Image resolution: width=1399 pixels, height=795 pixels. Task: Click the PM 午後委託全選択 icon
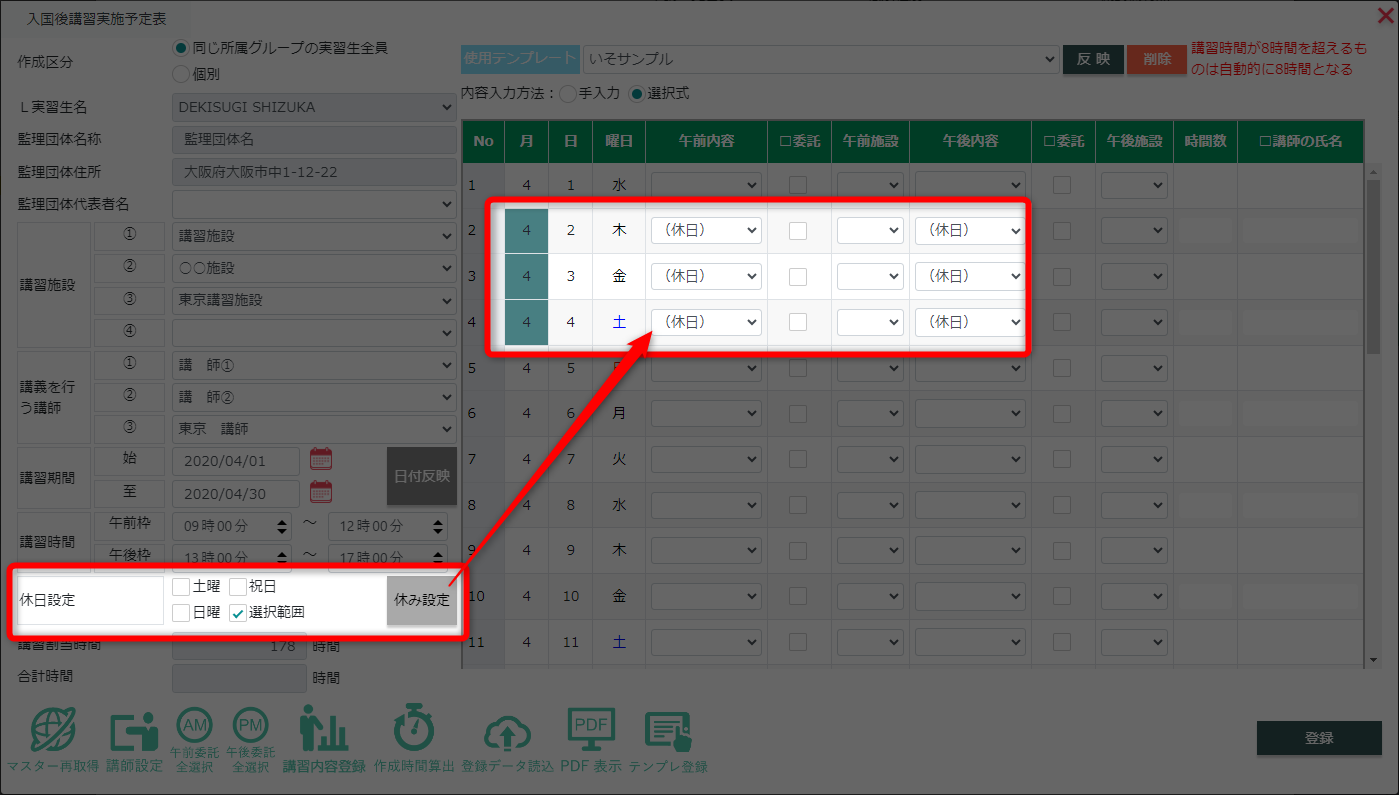(x=250, y=726)
